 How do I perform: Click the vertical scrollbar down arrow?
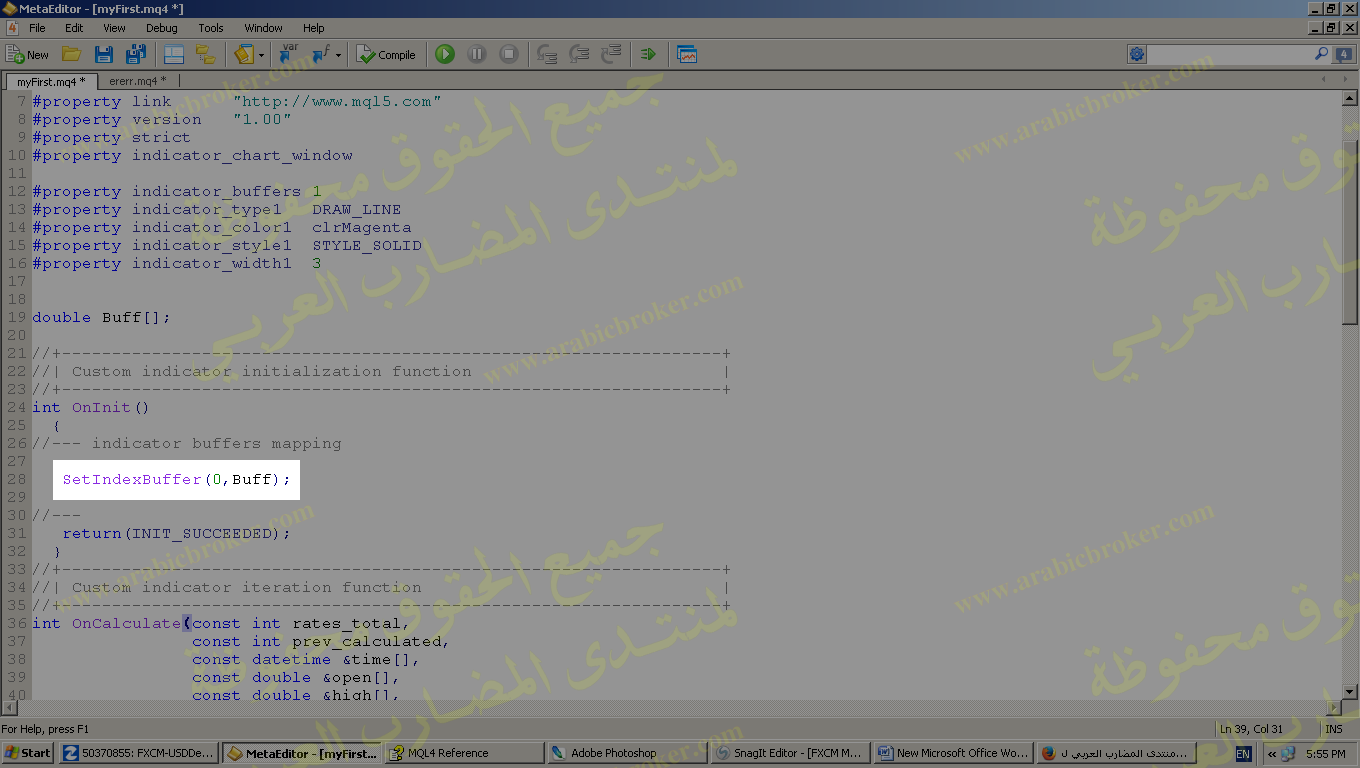point(1350,691)
